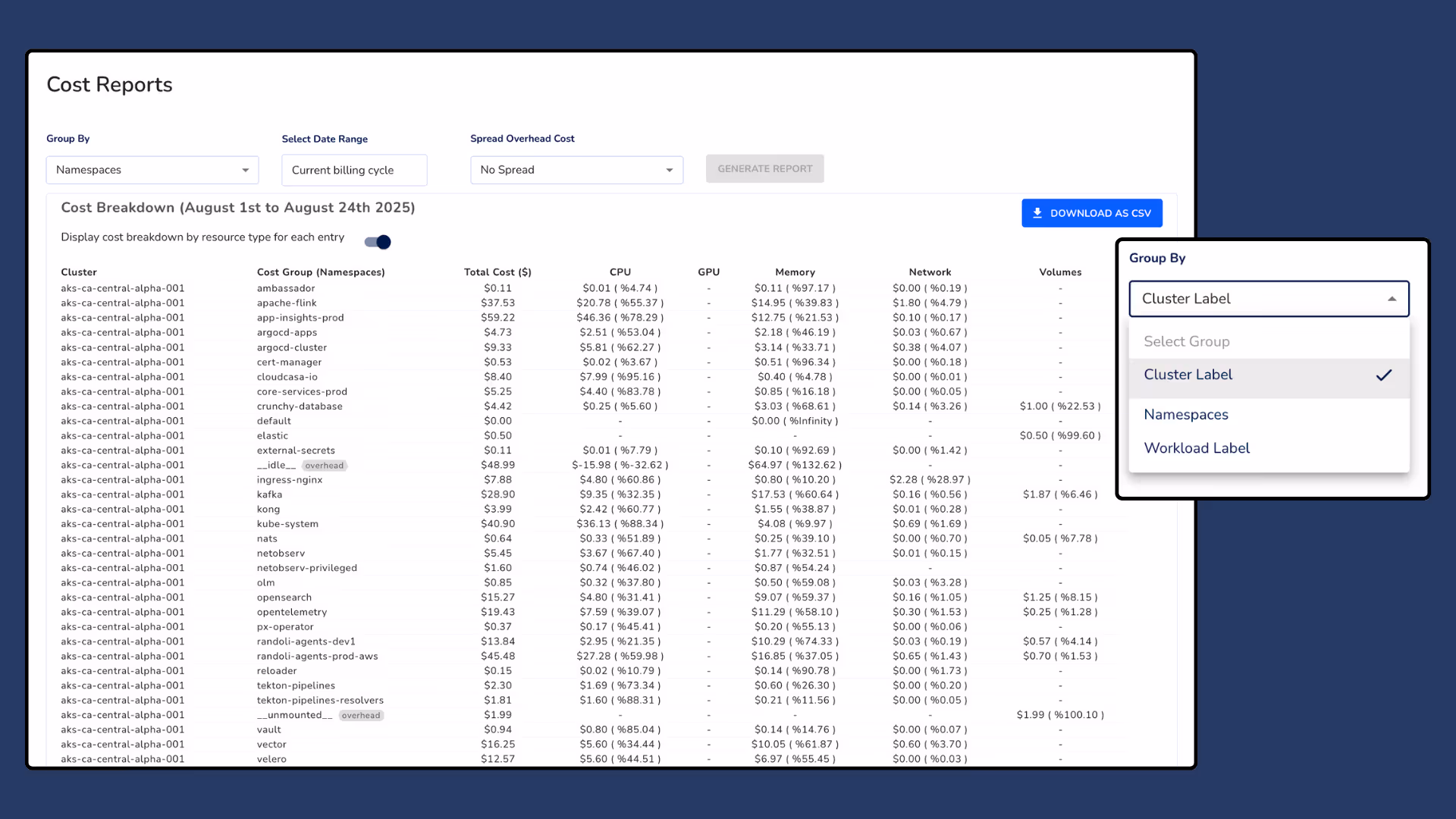Click the kafka namespace entry

pyautogui.click(x=269, y=494)
